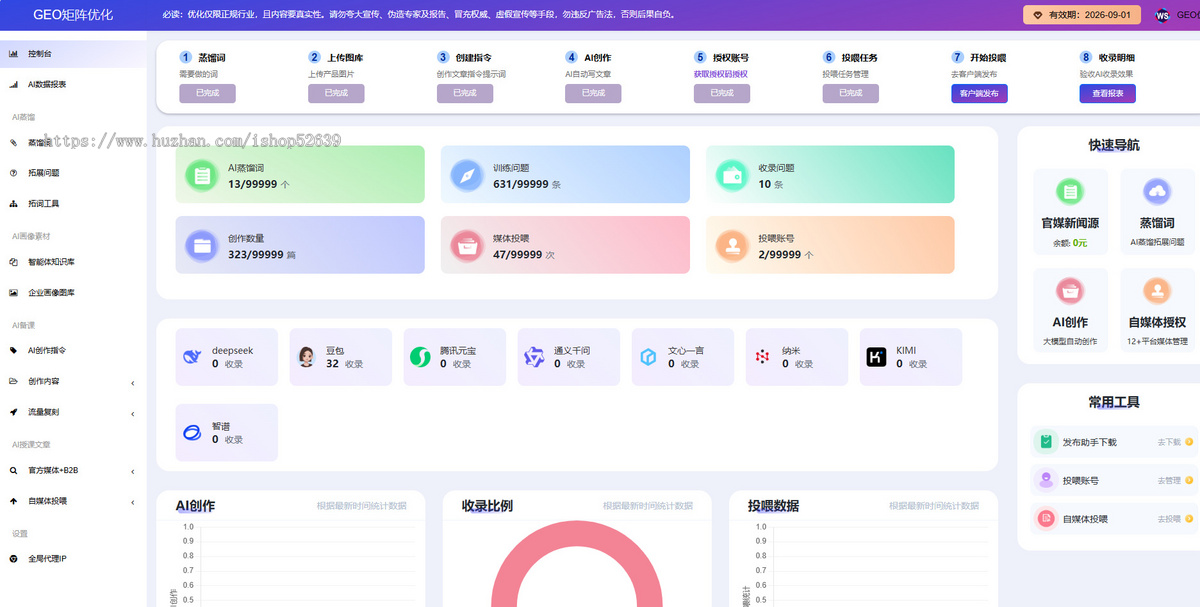Open the 自媒体授权 quick navigation icon

1157,291
